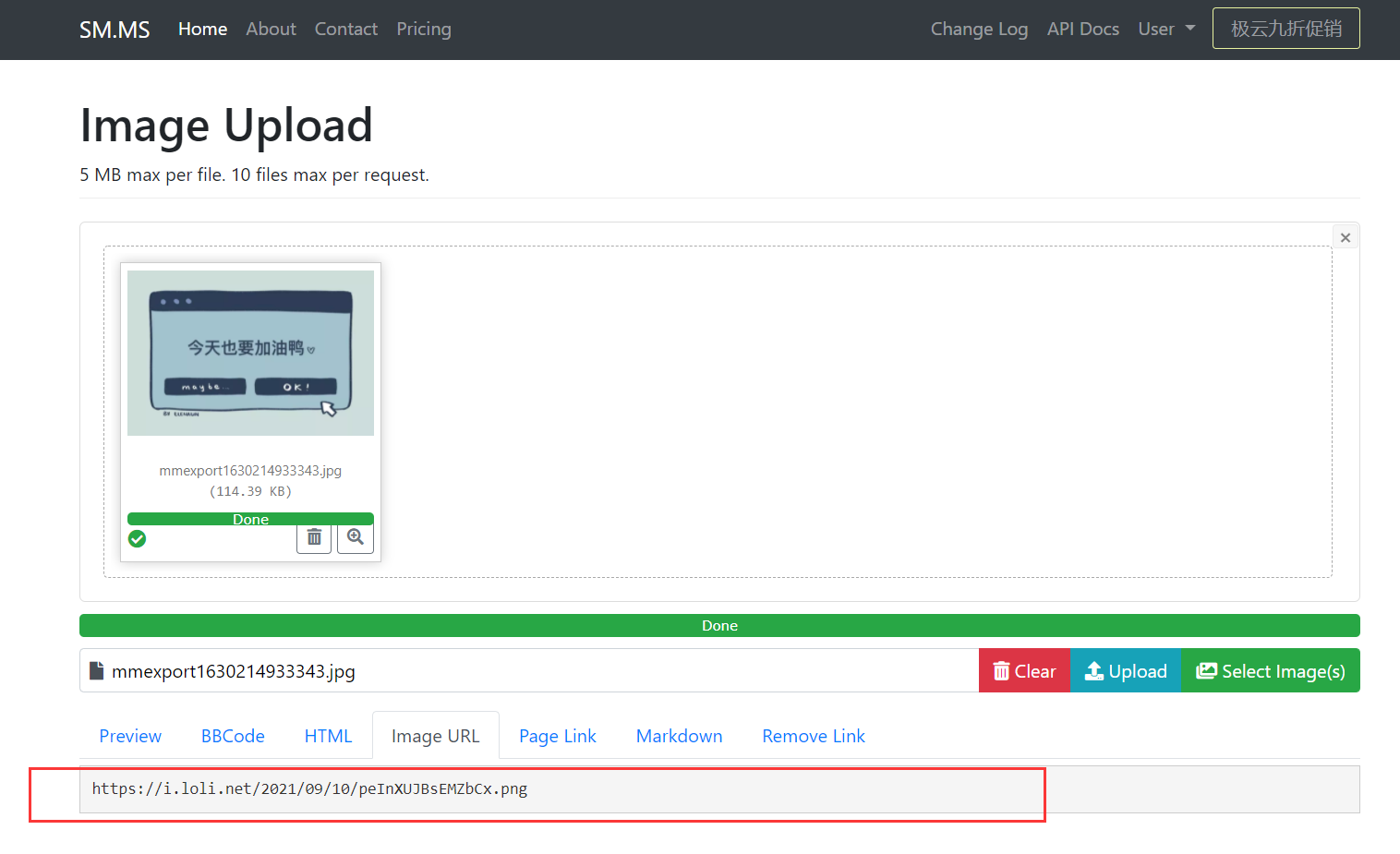Click the green upload success checkmark
Image resolution: width=1400 pixels, height=854 pixels.
click(137, 538)
